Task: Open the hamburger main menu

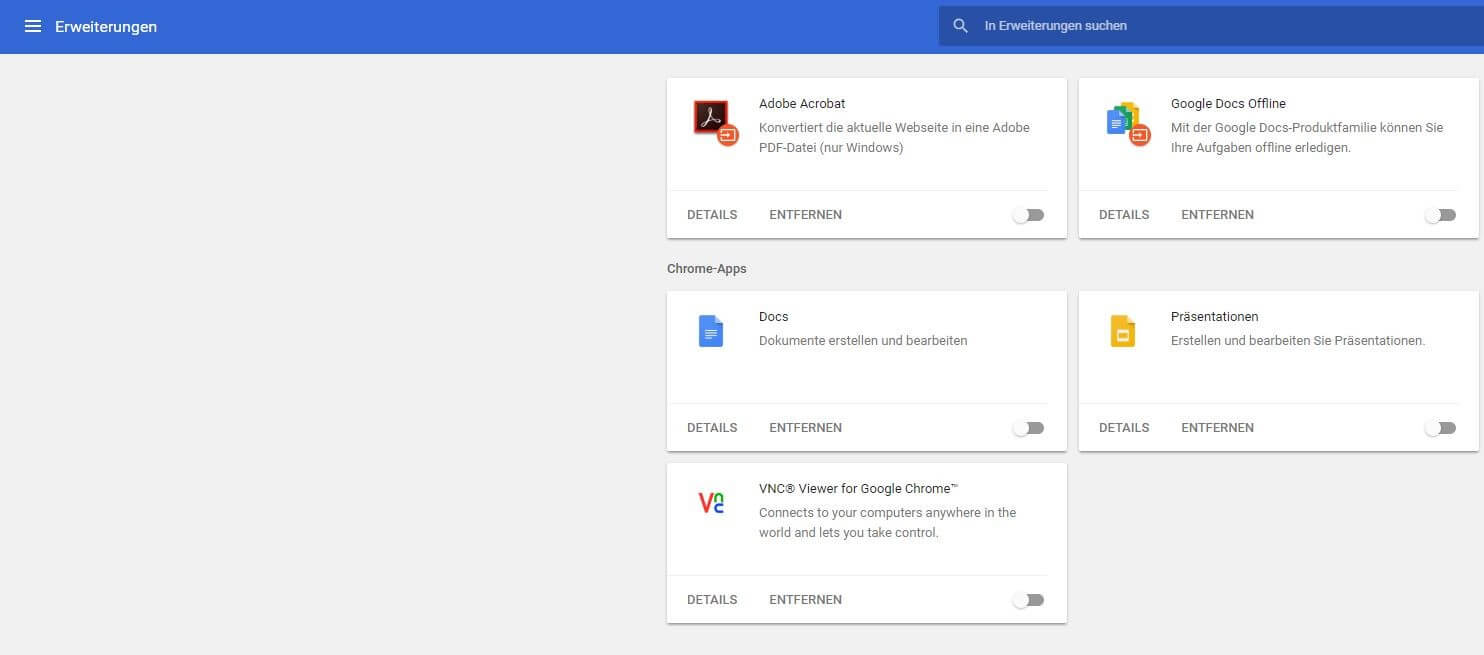Action: [x=33, y=26]
